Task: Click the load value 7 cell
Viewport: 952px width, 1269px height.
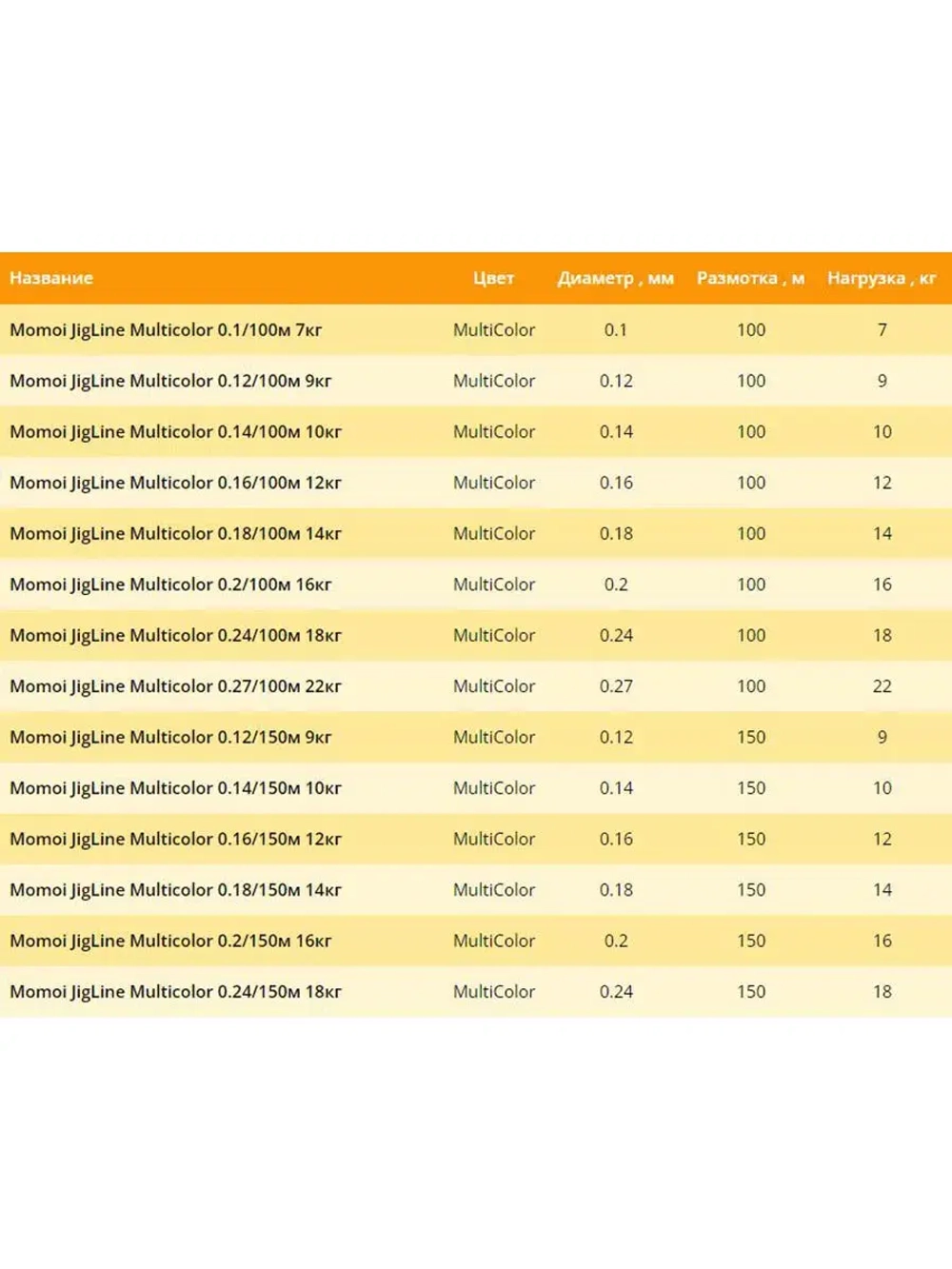Action: [x=882, y=330]
